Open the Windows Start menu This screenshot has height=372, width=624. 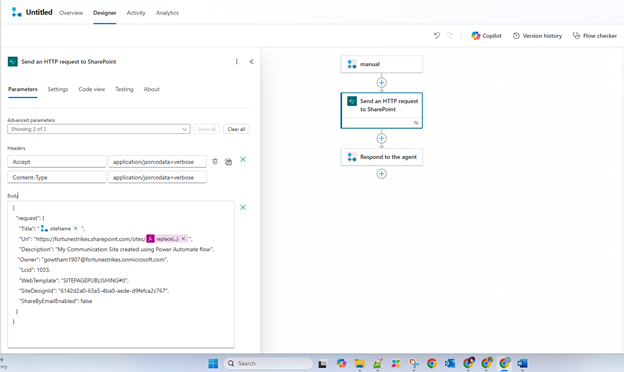(x=213, y=363)
